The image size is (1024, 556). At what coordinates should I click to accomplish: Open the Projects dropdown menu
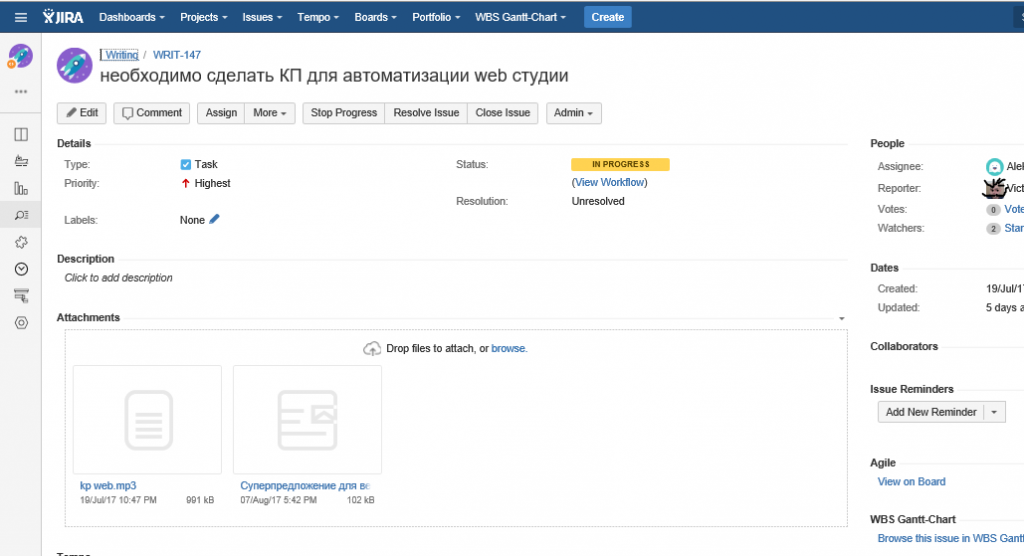[x=203, y=18]
